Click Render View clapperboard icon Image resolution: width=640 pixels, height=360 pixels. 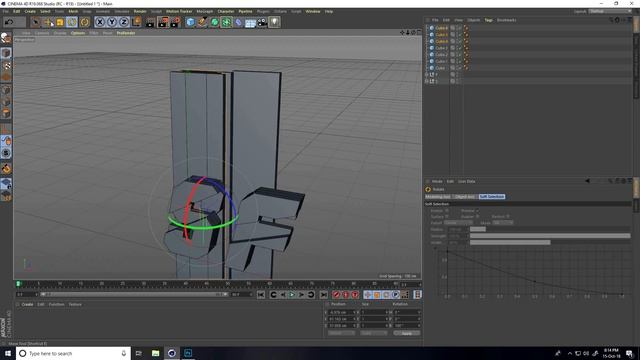pos(150,22)
